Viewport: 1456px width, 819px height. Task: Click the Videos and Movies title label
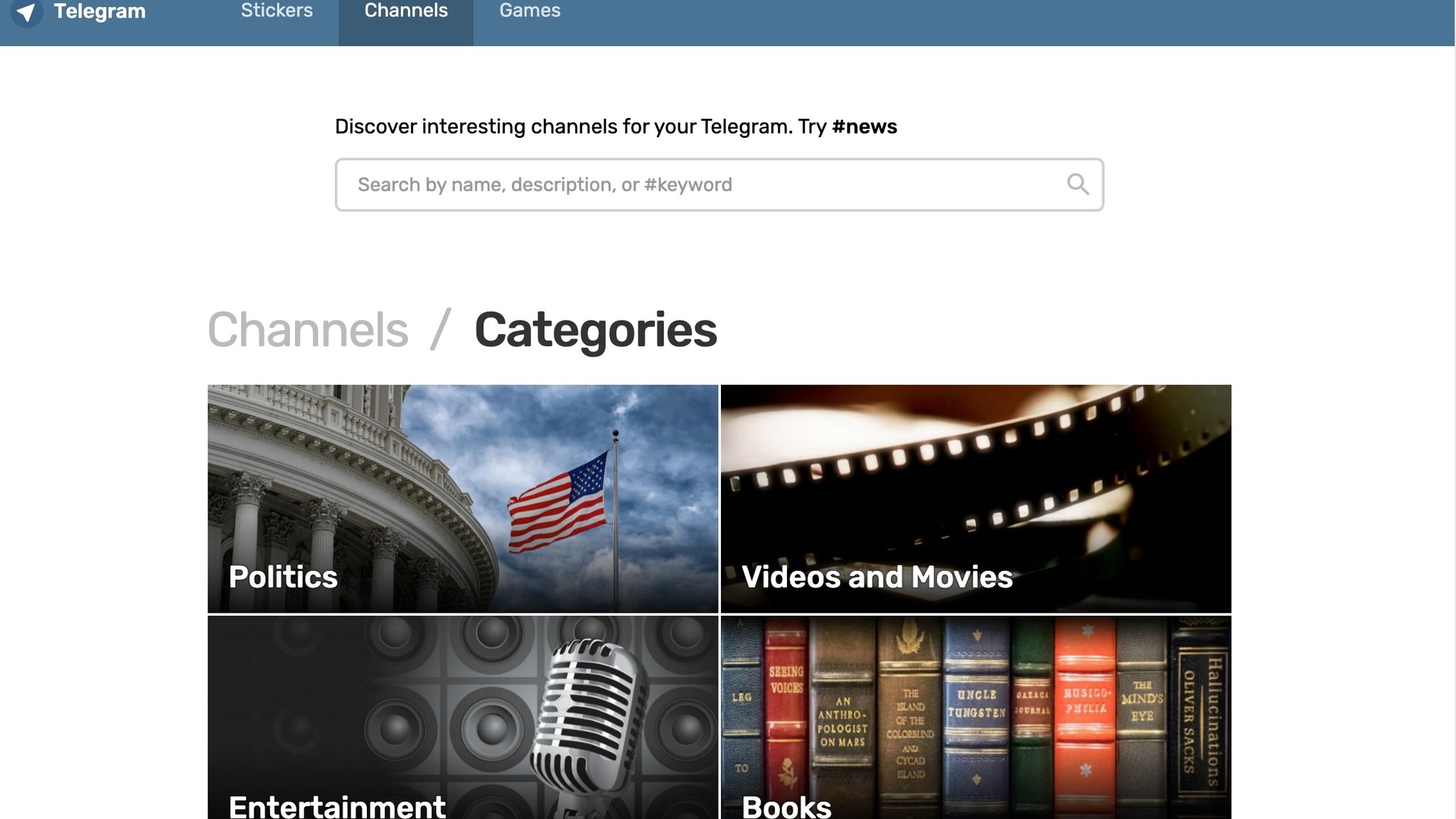877,577
